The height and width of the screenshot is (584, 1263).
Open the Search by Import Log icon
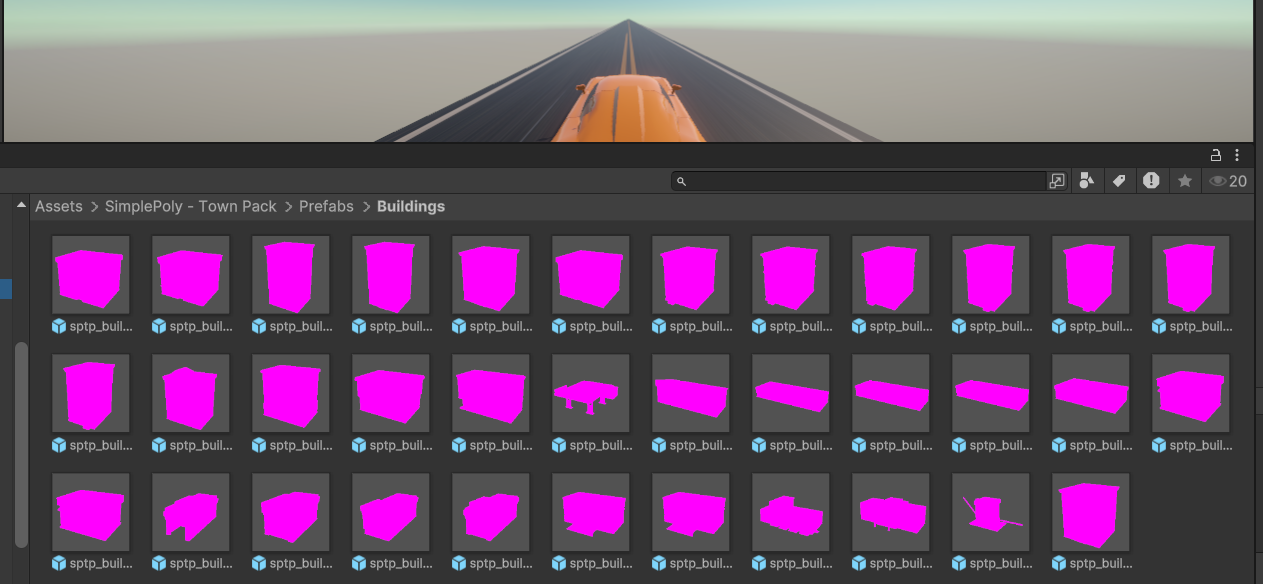point(1152,181)
